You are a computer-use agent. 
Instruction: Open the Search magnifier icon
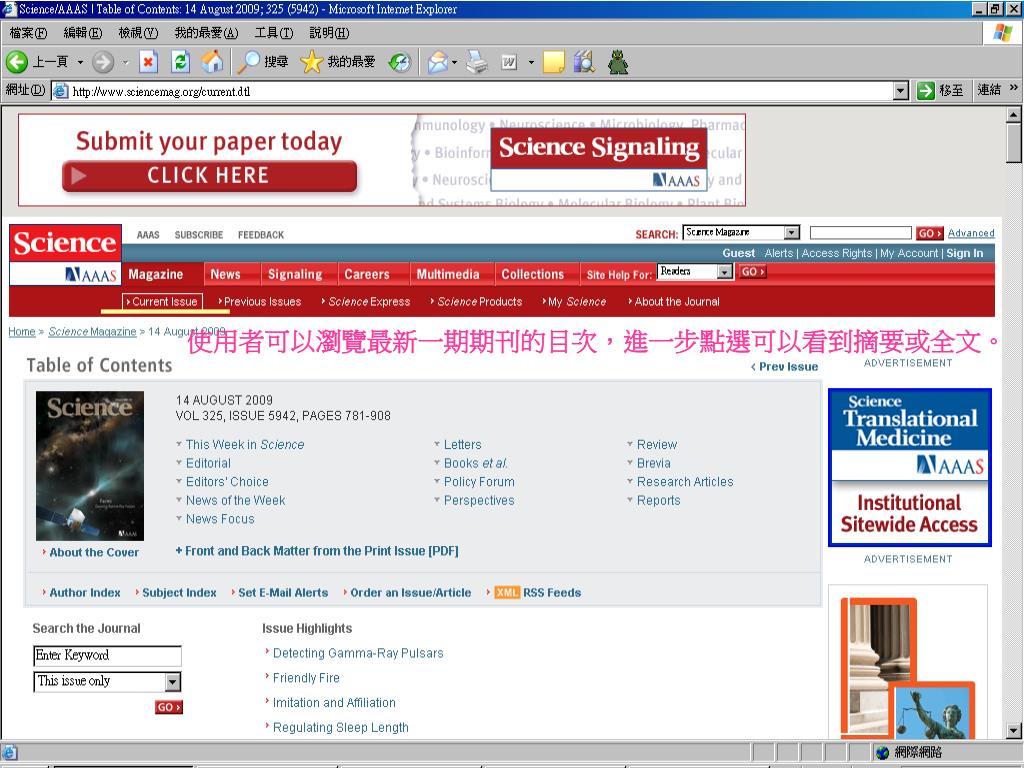[x=248, y=63]
